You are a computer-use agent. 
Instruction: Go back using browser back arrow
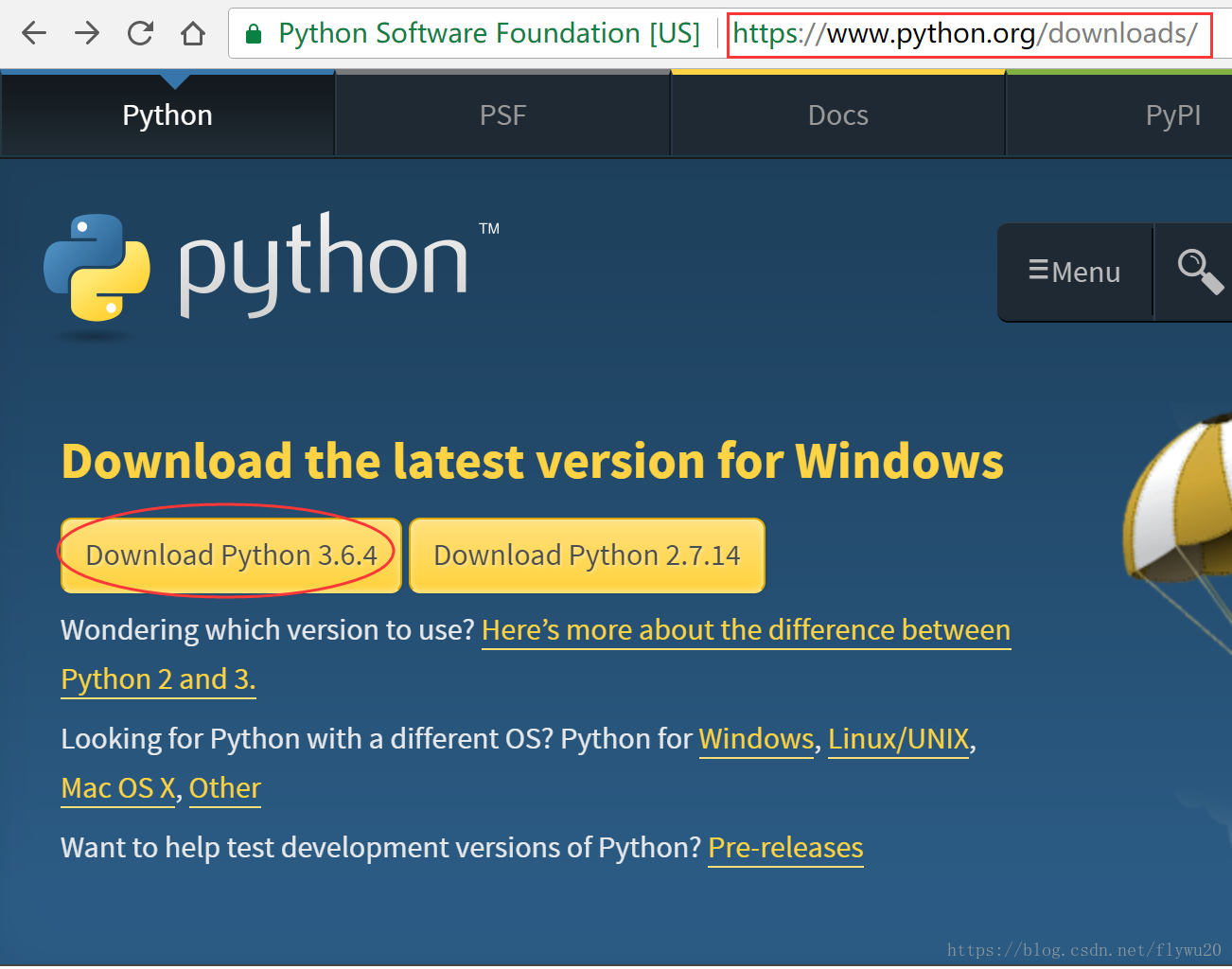[x=34, y=34]
